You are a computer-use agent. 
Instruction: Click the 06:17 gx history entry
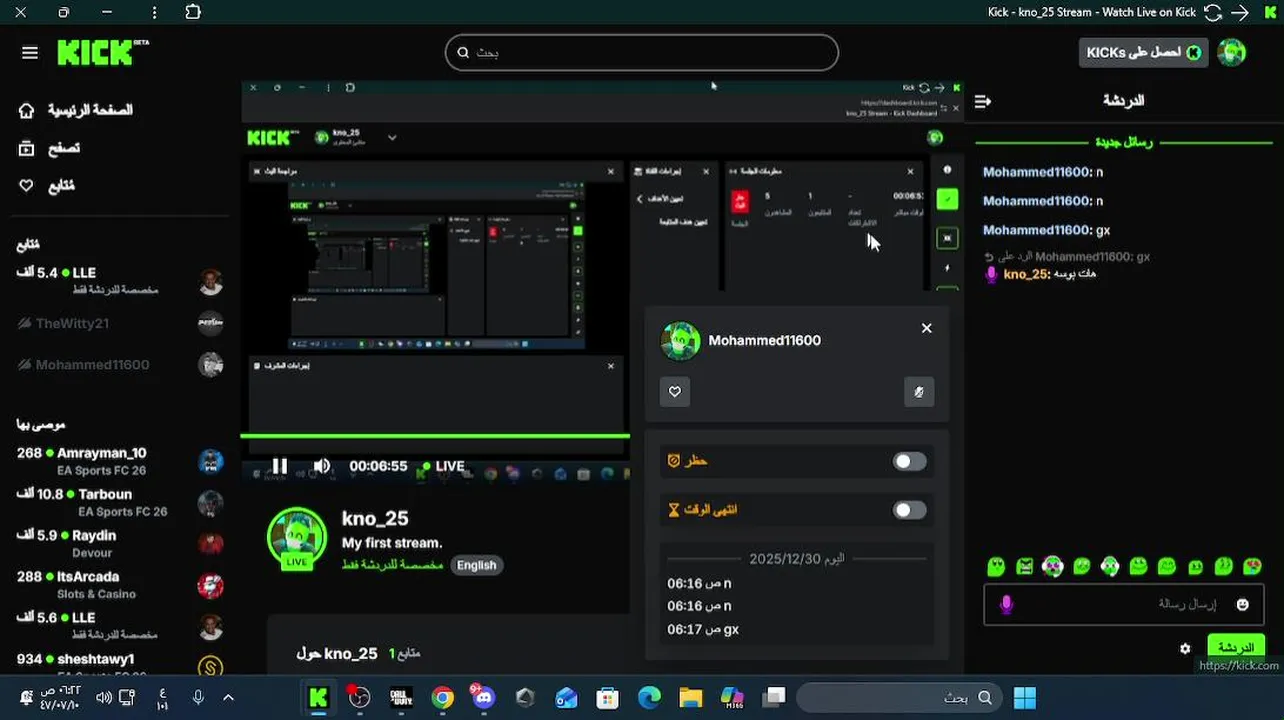coord(703,629)
